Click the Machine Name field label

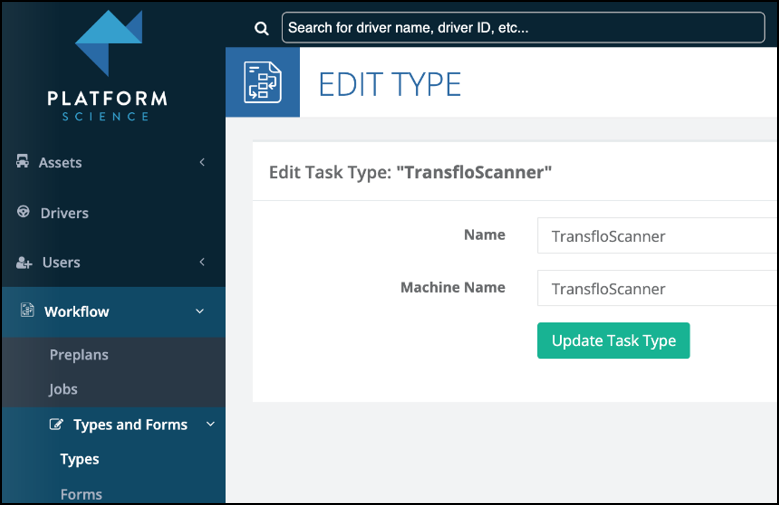point(453,287)
